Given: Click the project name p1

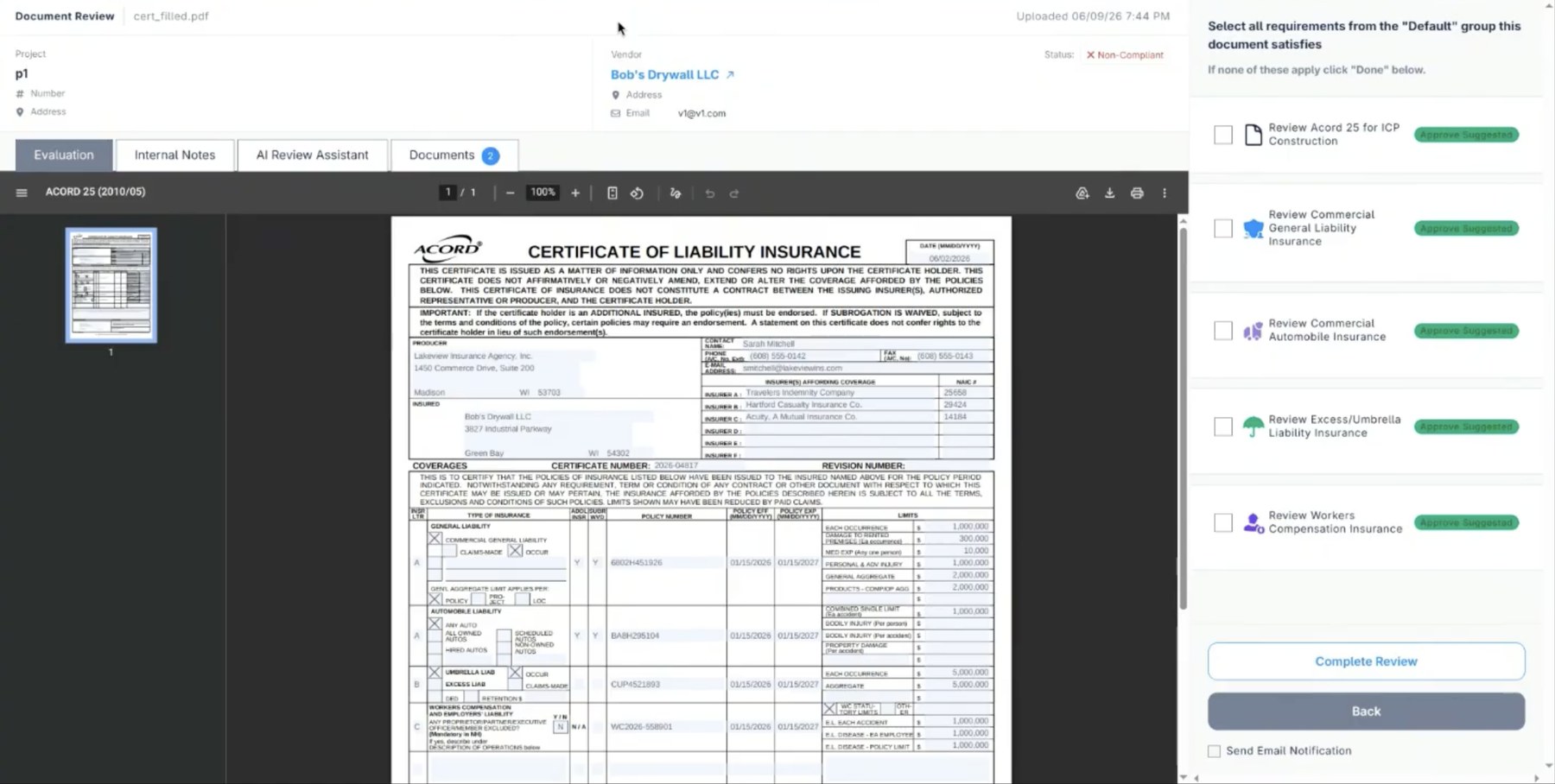Looking at the screenshot, I should 22,74.
